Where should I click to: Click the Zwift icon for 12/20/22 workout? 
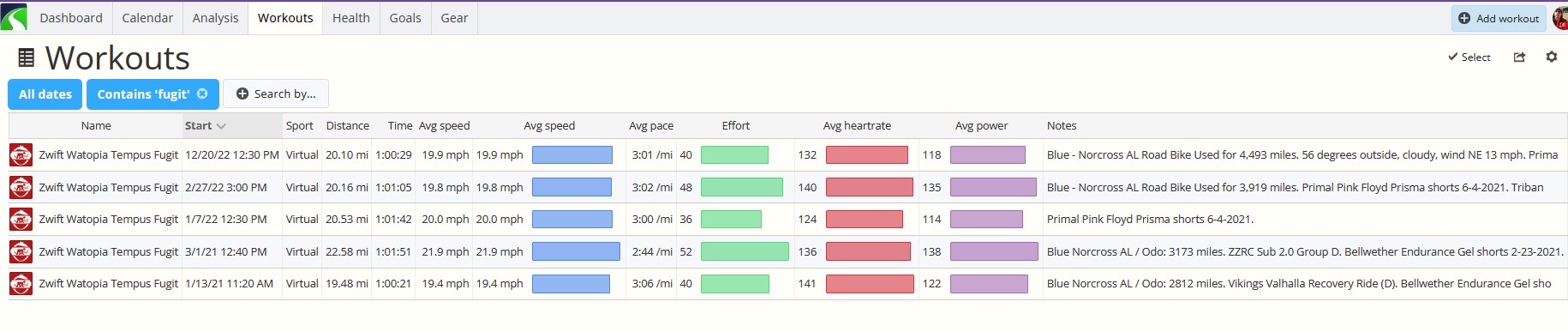click(x=21, y=155)
